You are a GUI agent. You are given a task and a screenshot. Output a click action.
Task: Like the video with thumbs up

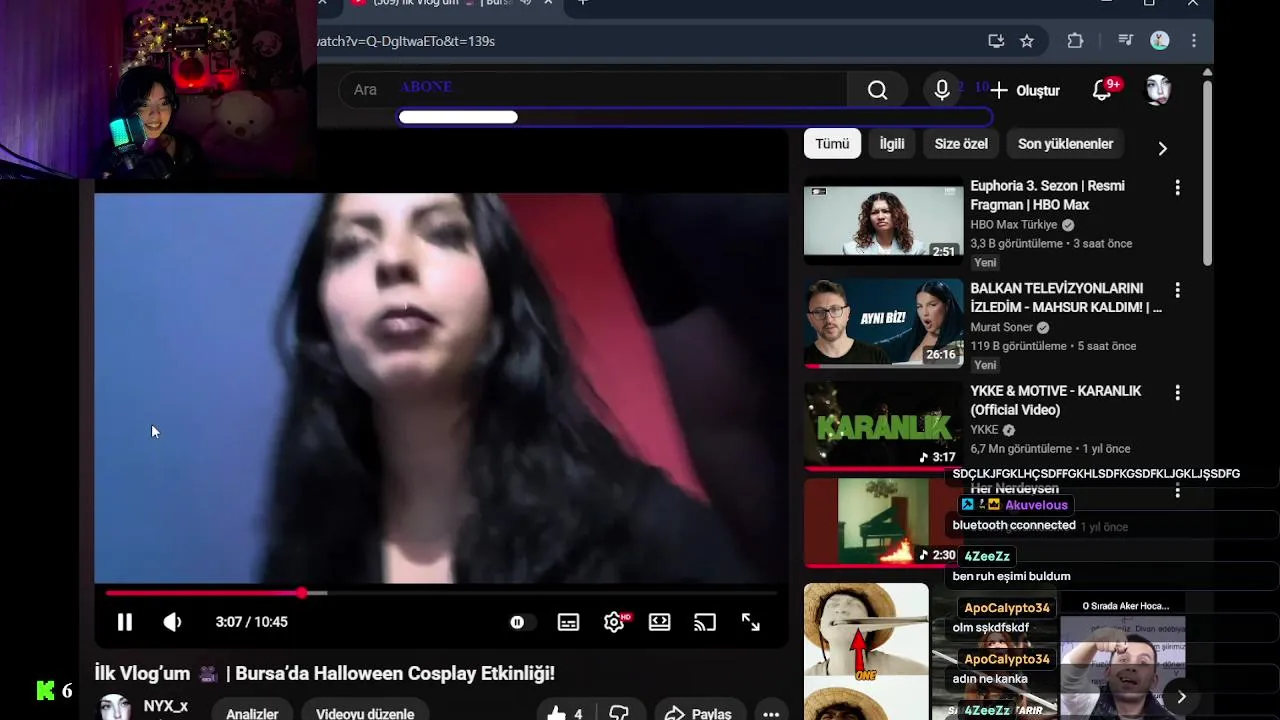(x=564, y=713)
